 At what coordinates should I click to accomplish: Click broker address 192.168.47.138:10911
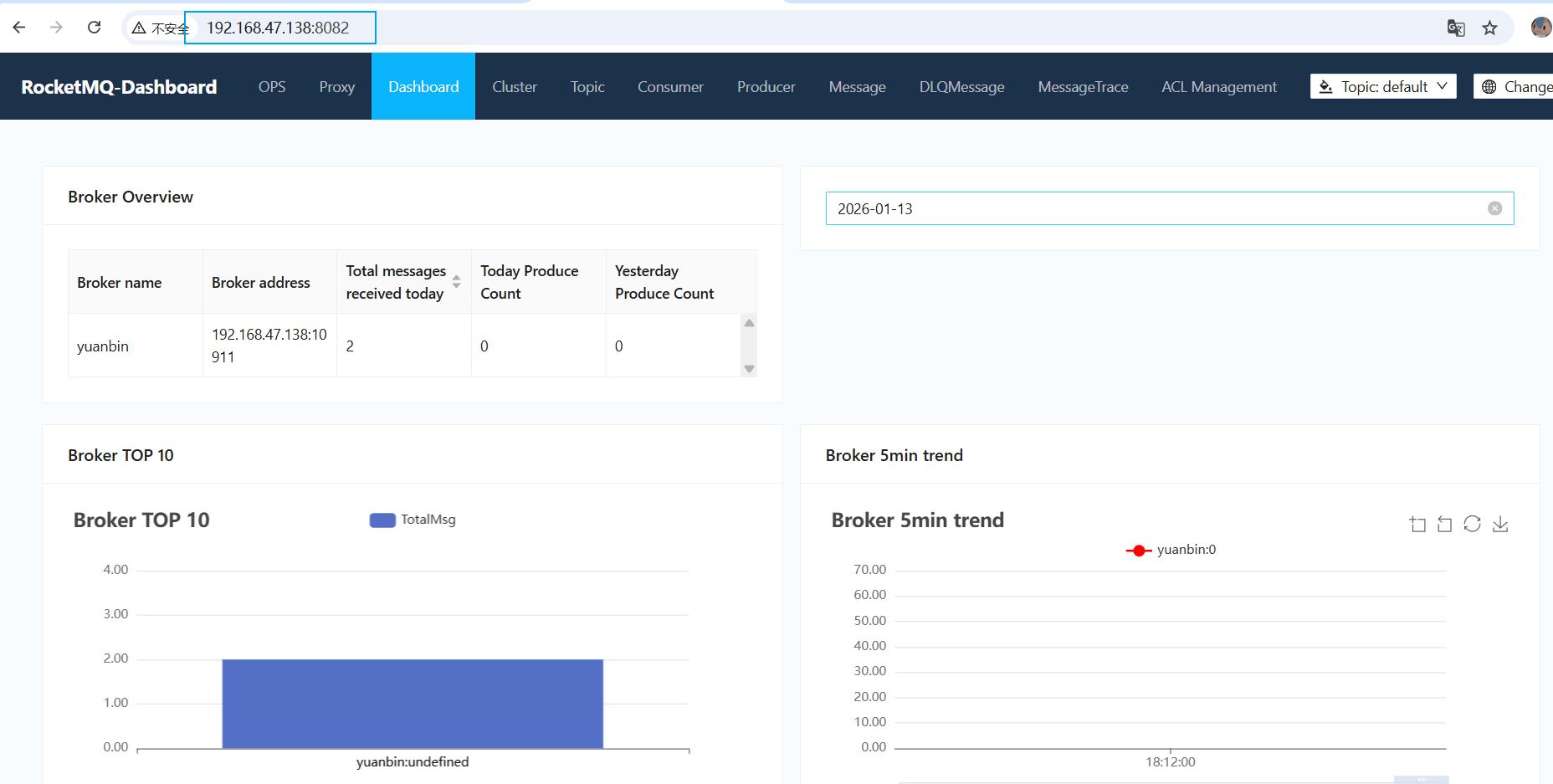pos(269,346)
